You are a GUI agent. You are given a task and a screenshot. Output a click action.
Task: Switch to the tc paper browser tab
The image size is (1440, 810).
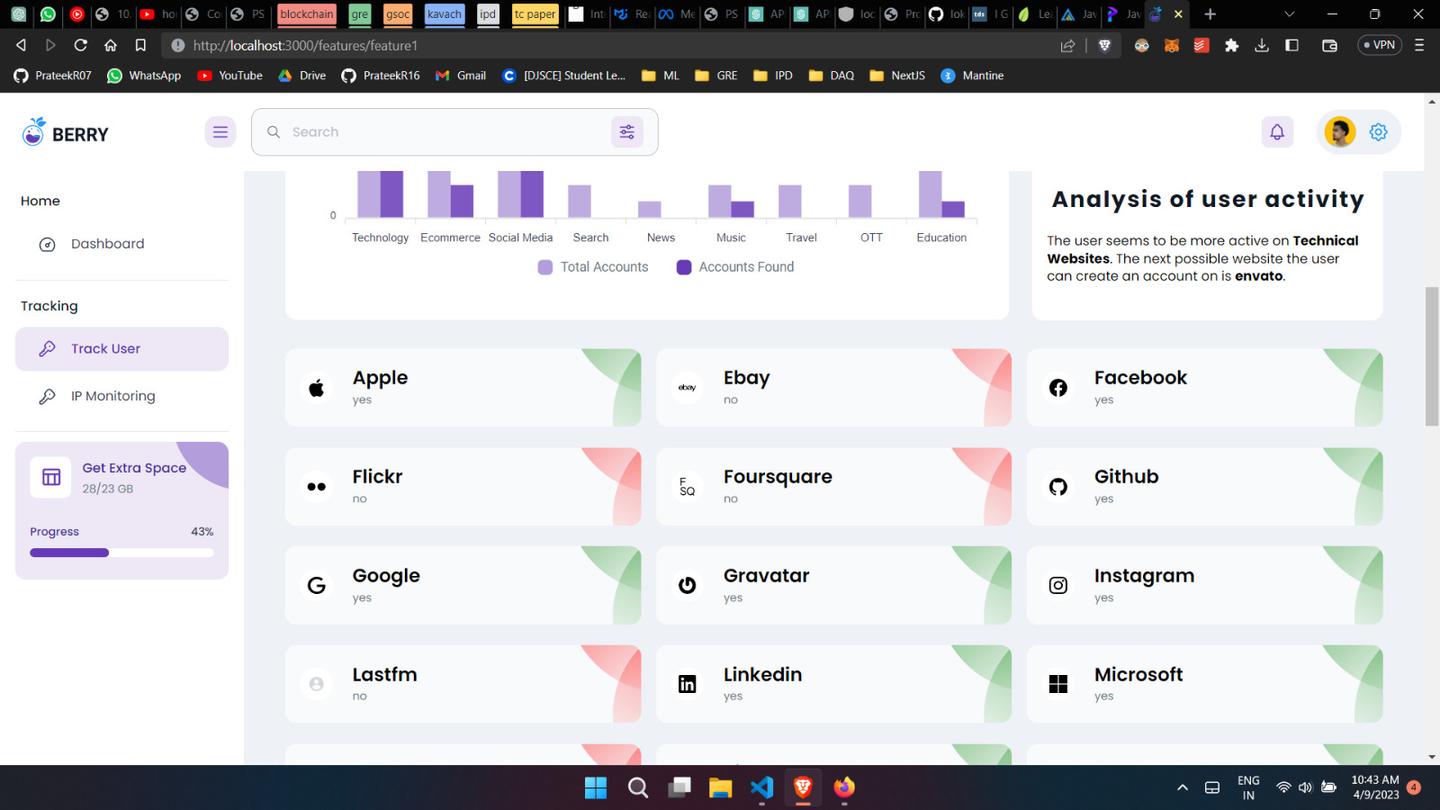(534, 14)
